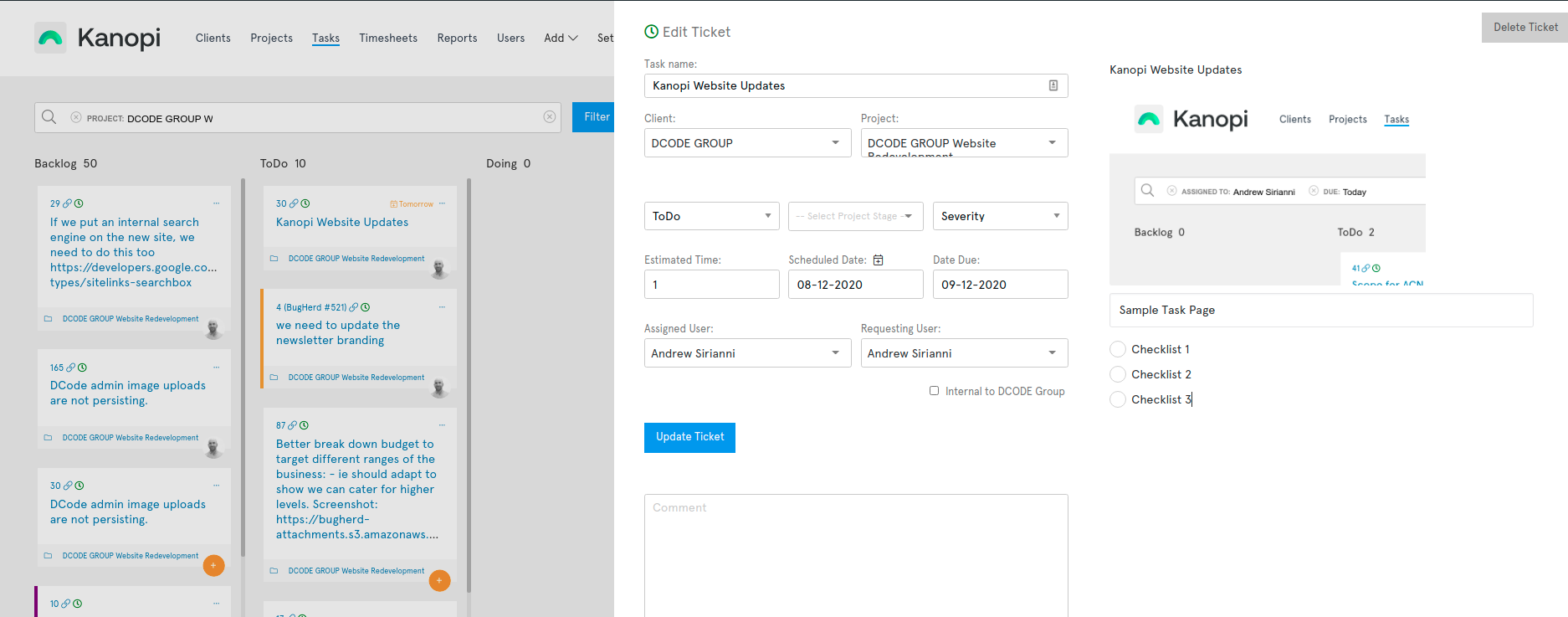
Task: Check off Checklist 3
Action: pyautogui.click(x=1118, y=399)
